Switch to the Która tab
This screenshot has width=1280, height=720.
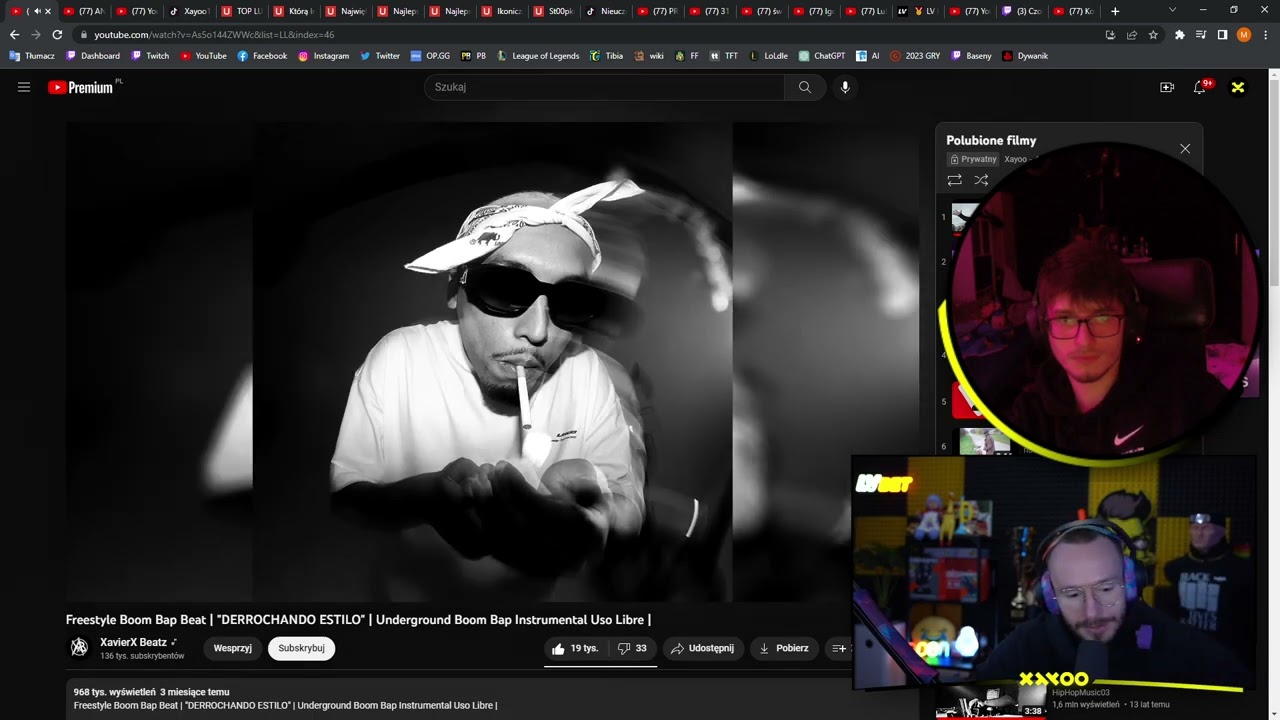tap(293, 11)
